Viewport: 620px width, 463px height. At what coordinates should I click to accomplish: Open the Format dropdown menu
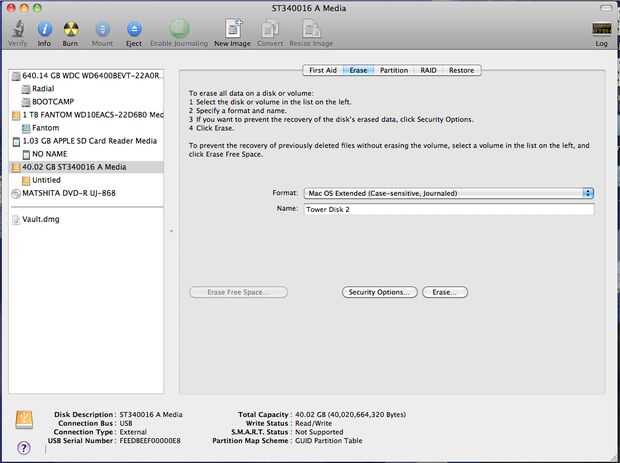click(449, 193)
